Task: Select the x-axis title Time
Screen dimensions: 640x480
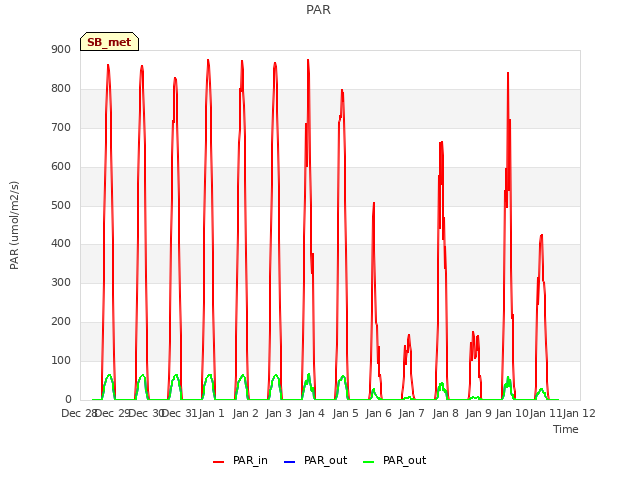Action: pyautogui.click(x=566, y=429)
